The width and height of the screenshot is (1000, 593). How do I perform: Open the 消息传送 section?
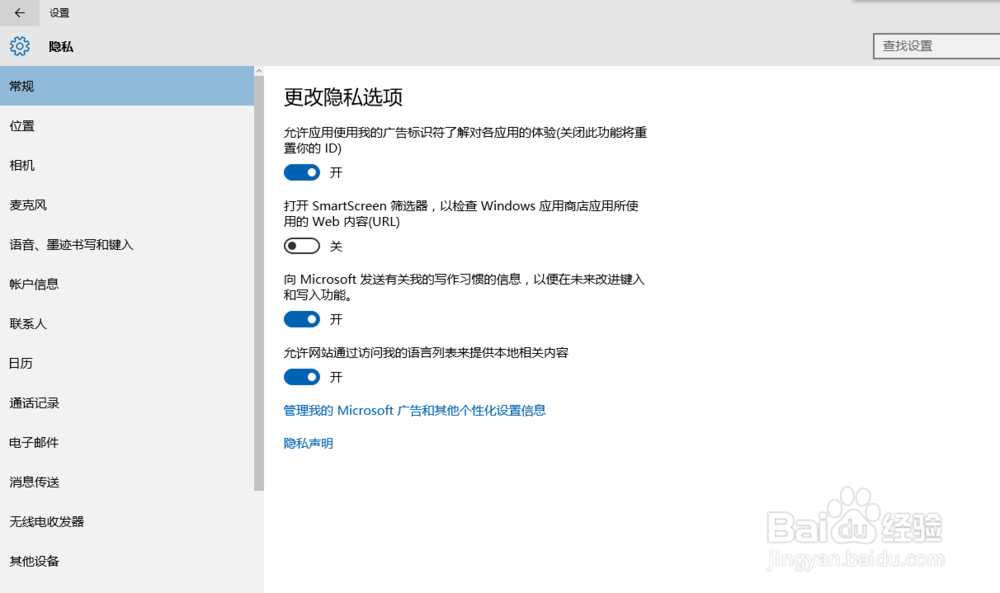pyautogui.click(x=127, y=481)
